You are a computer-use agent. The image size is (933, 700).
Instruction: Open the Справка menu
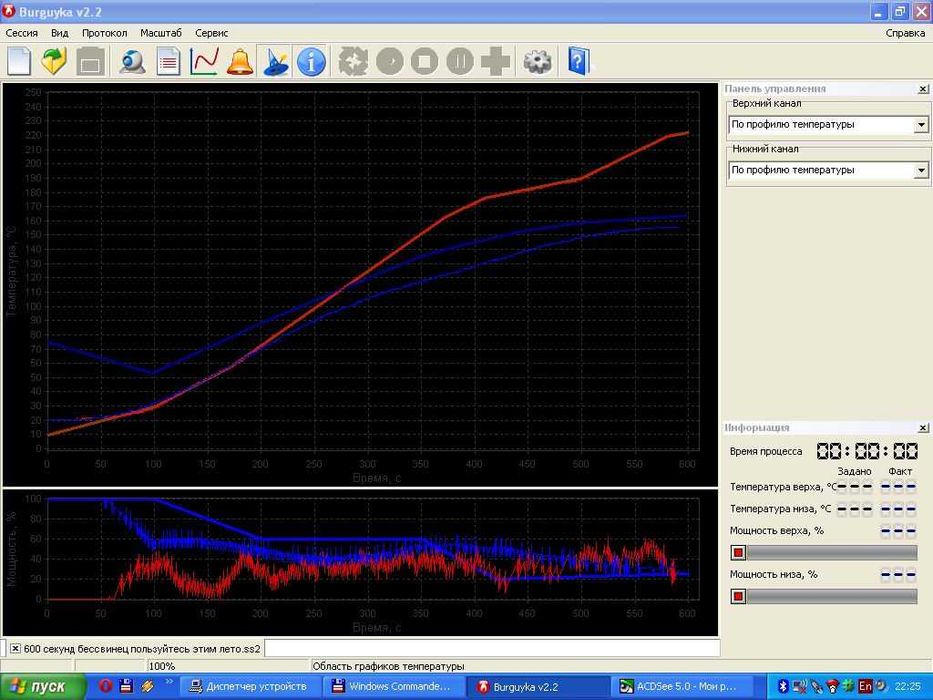tap(905, 33)
